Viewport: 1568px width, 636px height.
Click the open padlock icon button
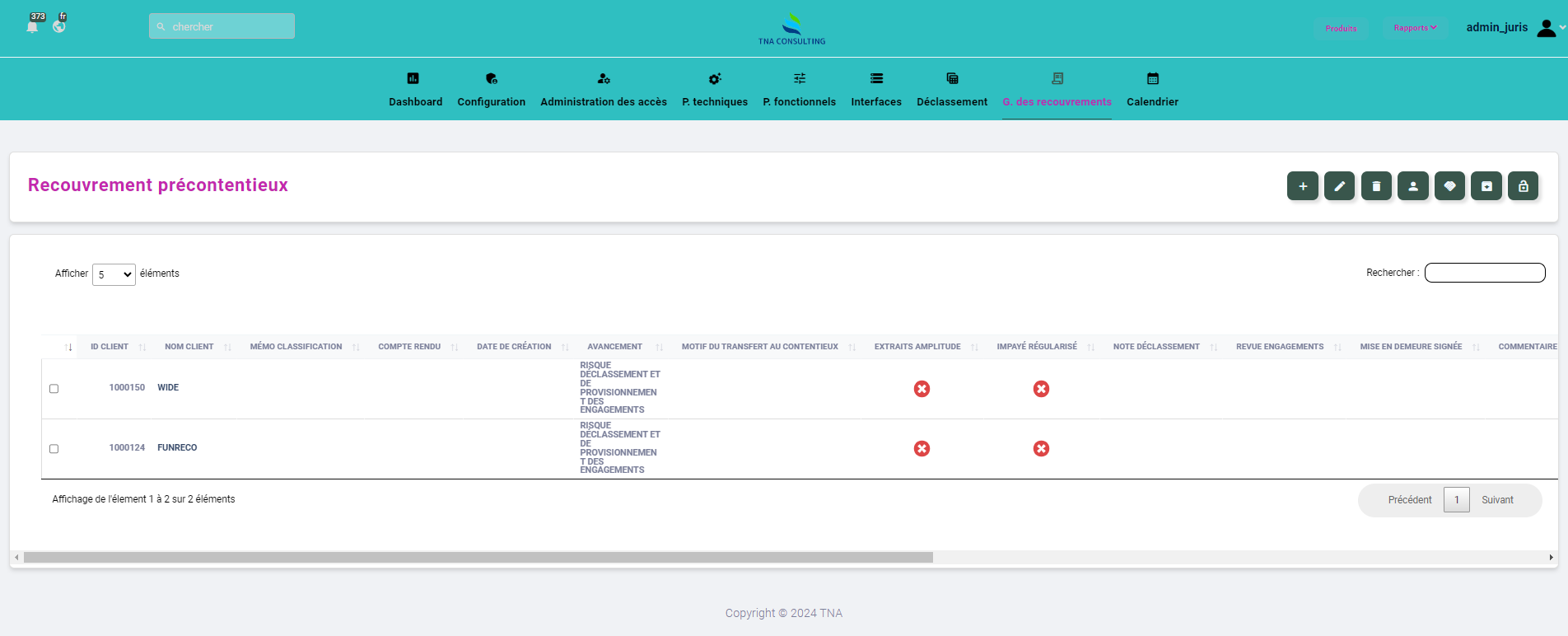1523,186
